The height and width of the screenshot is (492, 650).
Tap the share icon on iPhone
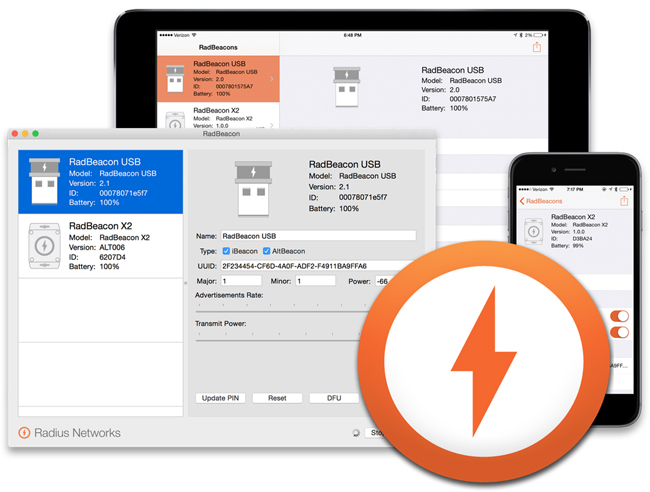pyautogui.click(x=624, y=201)
